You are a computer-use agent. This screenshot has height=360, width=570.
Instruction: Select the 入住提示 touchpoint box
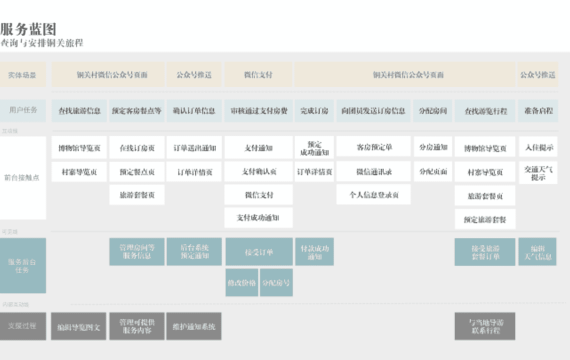538,147
